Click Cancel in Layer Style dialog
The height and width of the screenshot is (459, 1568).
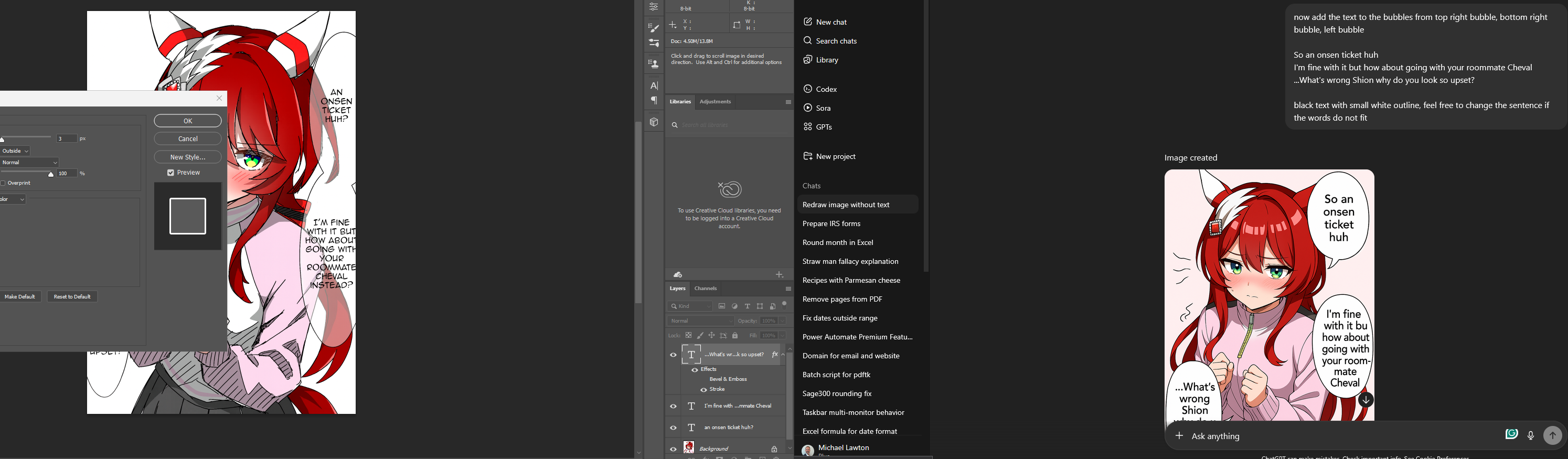(x=187, y=139)
